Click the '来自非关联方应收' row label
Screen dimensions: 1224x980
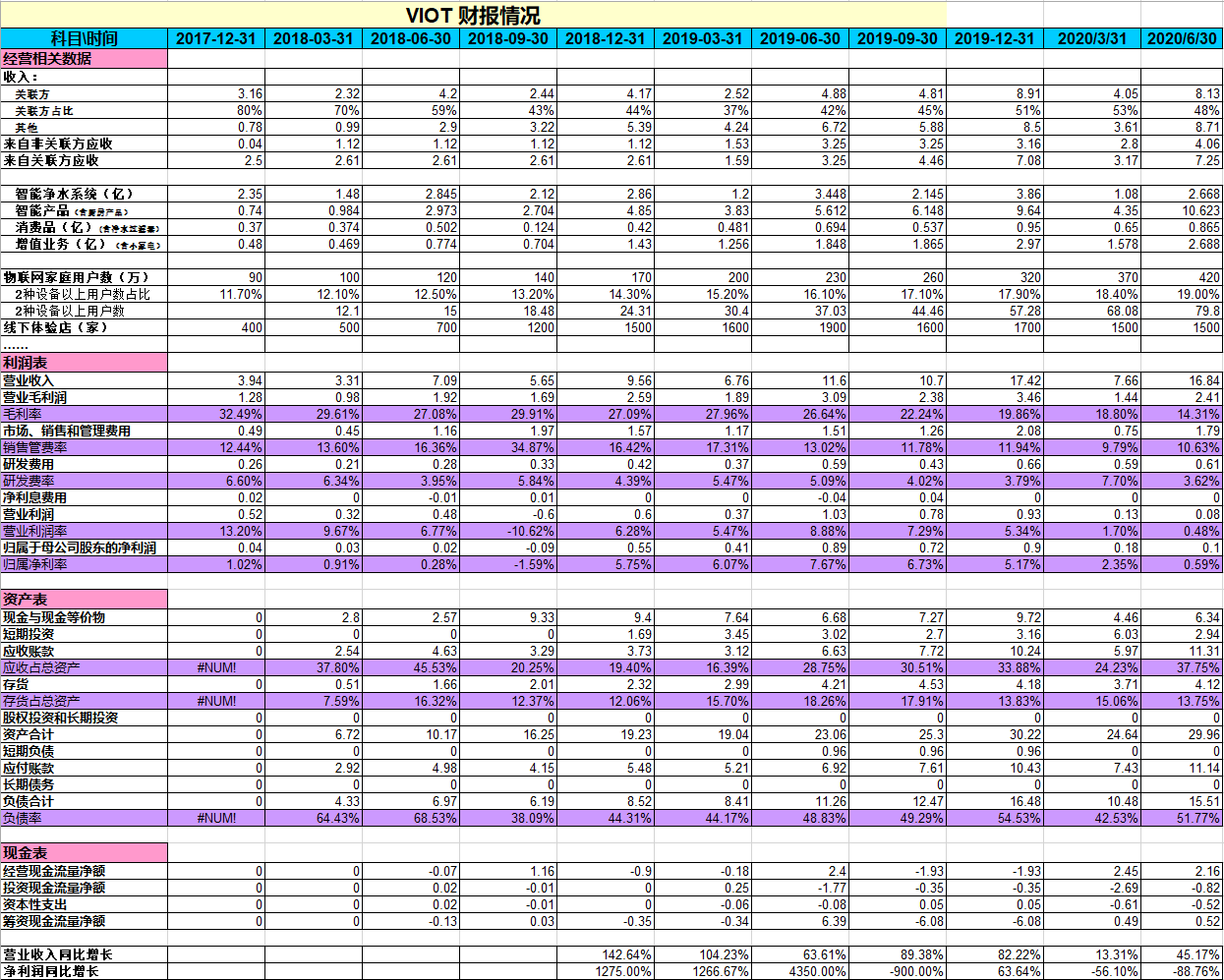pos(58,144)
